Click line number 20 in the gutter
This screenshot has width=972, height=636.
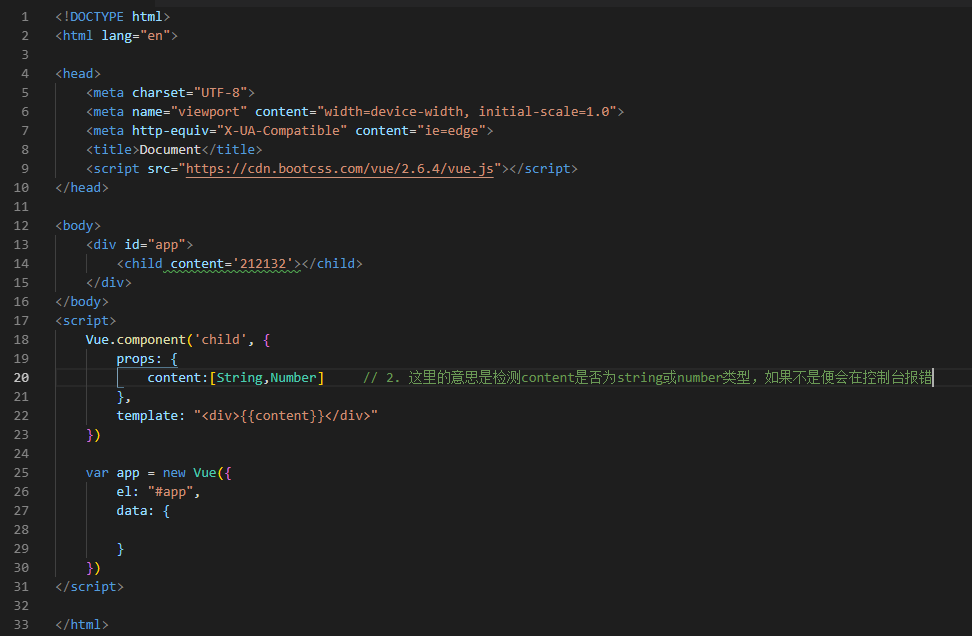click(x=21, y=378)
